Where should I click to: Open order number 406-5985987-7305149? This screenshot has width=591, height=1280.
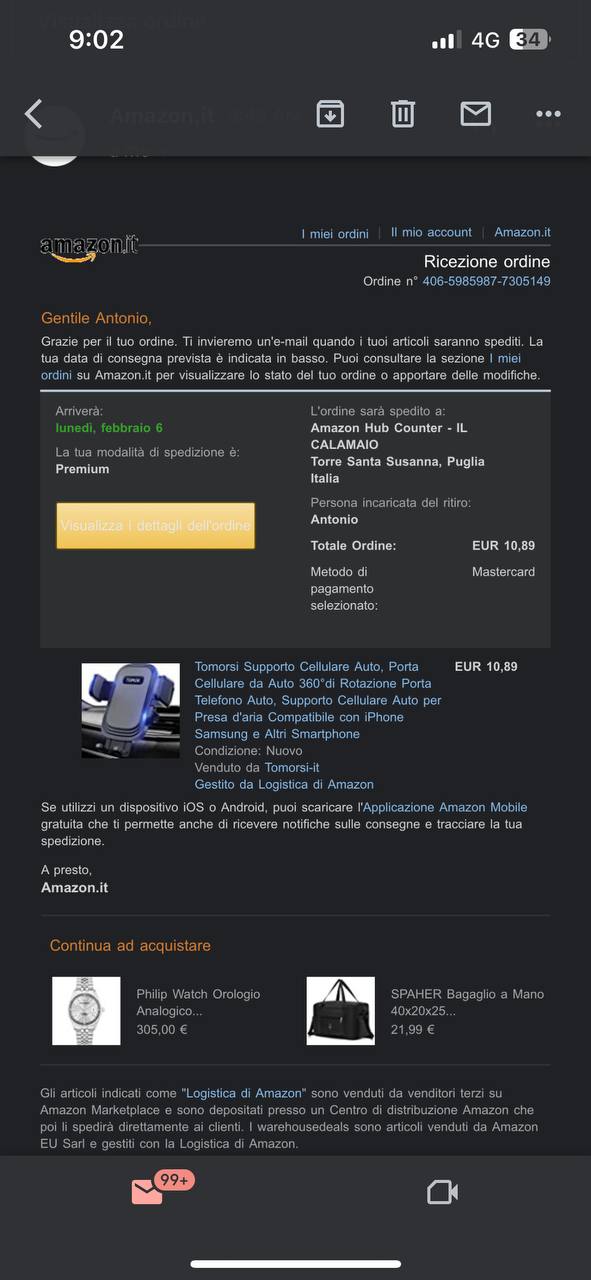[x=486, y=281]
